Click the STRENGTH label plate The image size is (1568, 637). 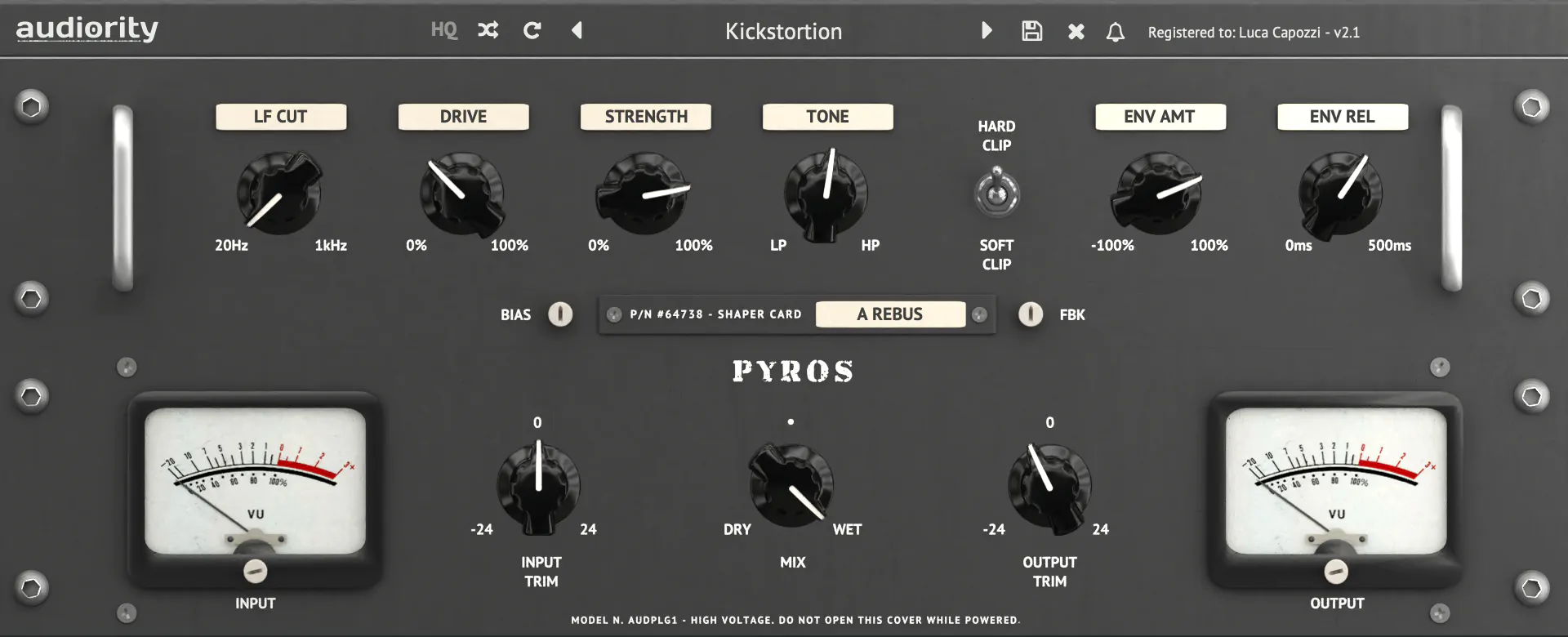pos(646,117)
